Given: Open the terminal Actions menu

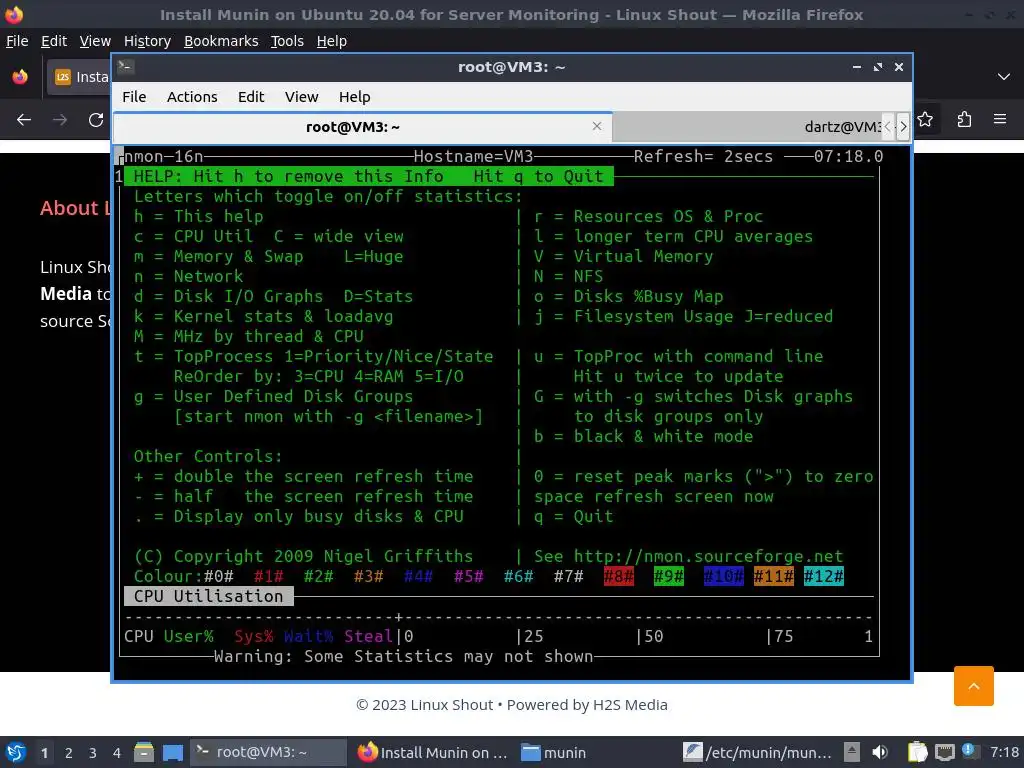Looking at the screenshot, I should pyautogui.click(x=192, y=97).
